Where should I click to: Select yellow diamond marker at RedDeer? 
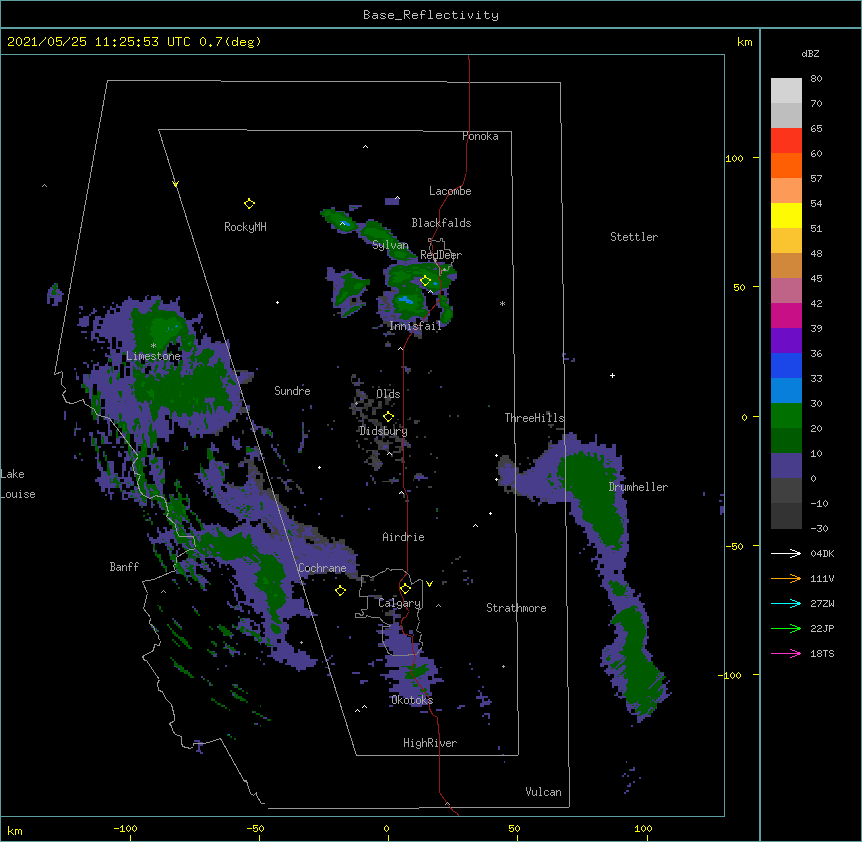[x=425, y=281]
